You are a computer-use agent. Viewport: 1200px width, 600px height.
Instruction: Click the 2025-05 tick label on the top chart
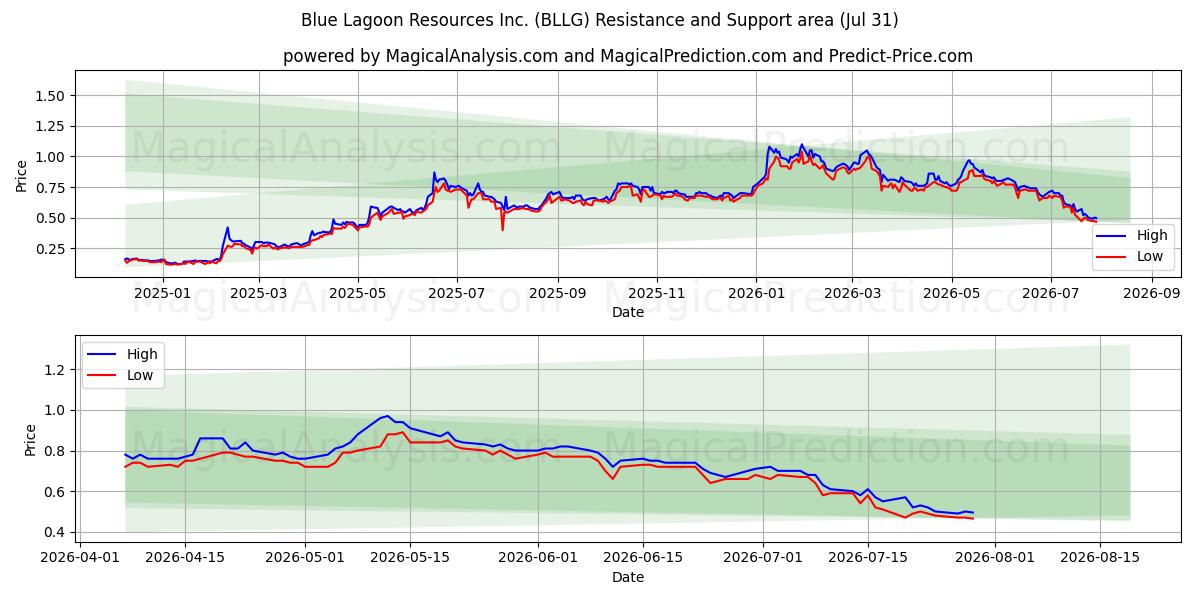[358, 294]
